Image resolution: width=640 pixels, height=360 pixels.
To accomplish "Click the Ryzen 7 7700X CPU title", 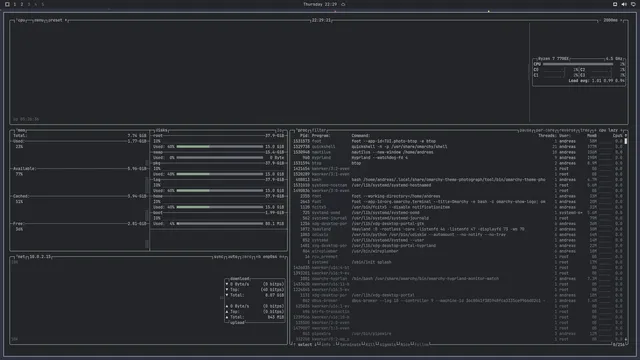I will (x=553, y=59).
